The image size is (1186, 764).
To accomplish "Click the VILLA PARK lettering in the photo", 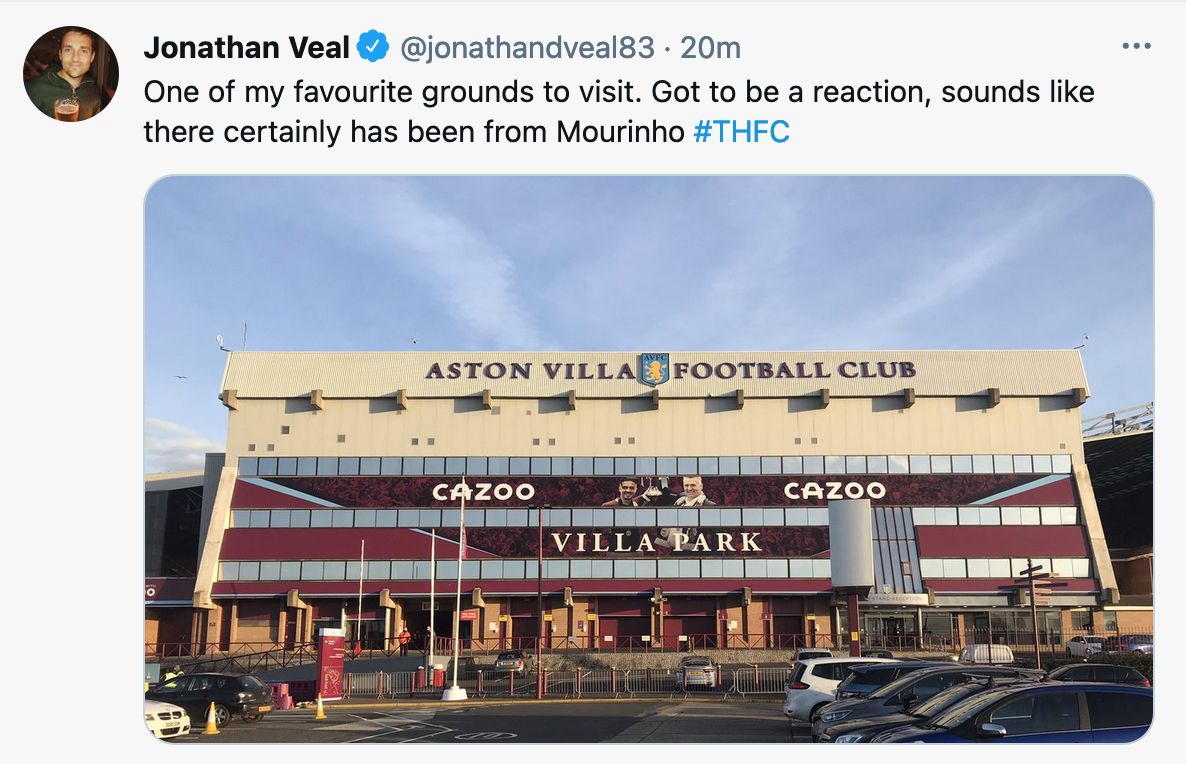I will (656, 543).
